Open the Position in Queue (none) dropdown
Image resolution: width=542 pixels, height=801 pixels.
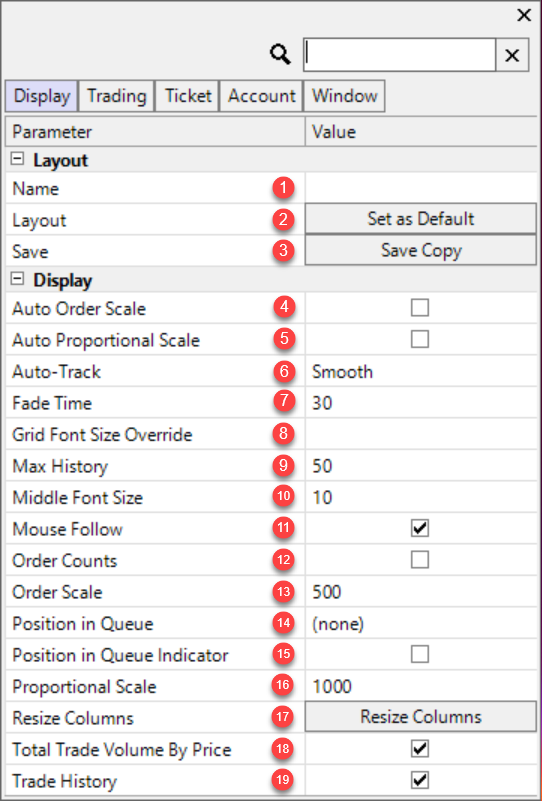(x=421, y=624)
